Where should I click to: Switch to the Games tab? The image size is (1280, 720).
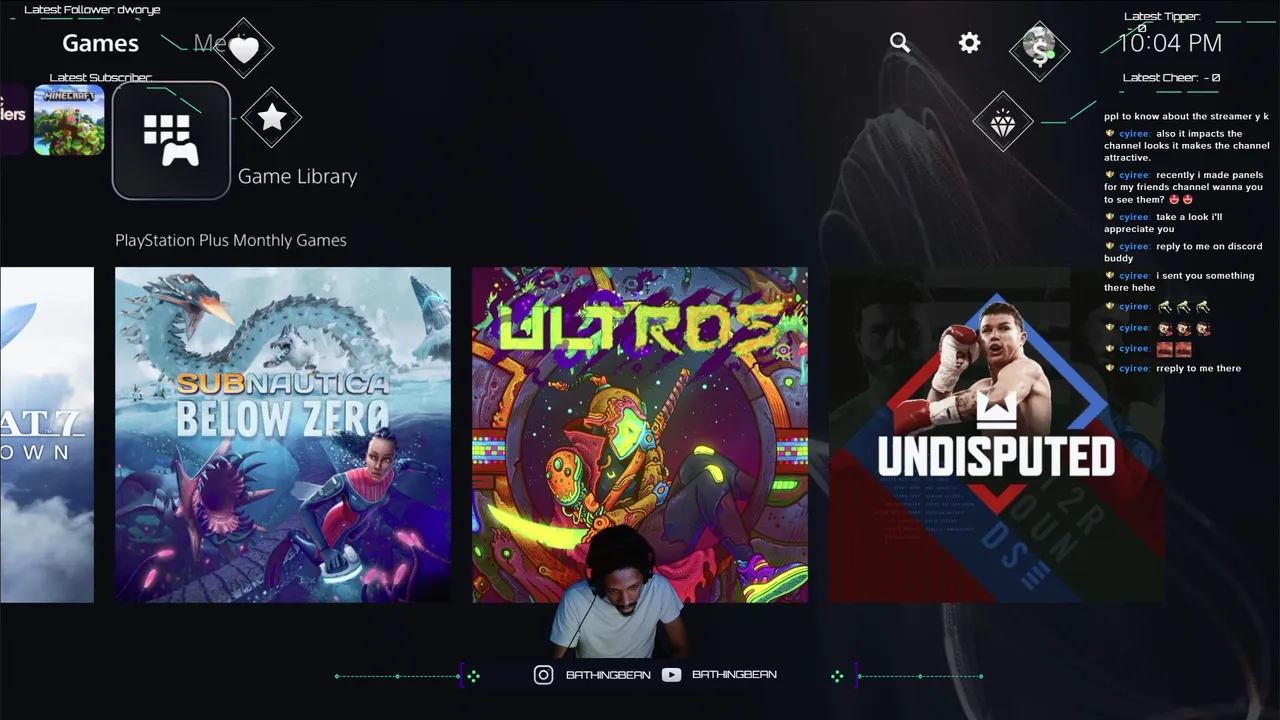click(x=100, y=43)
